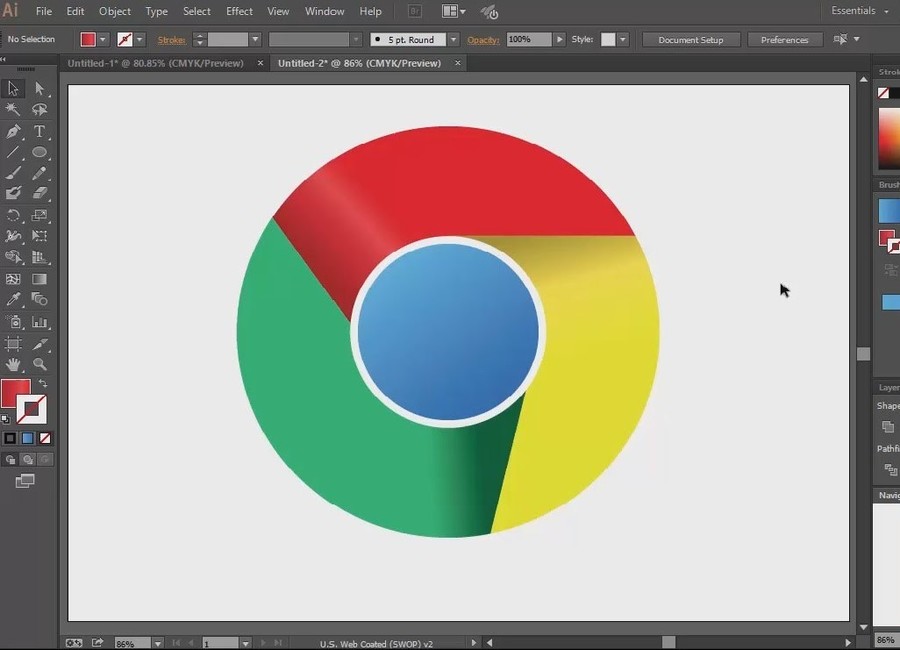
Task: Expand the graphic Style dropdown
Action: [623, 39]
